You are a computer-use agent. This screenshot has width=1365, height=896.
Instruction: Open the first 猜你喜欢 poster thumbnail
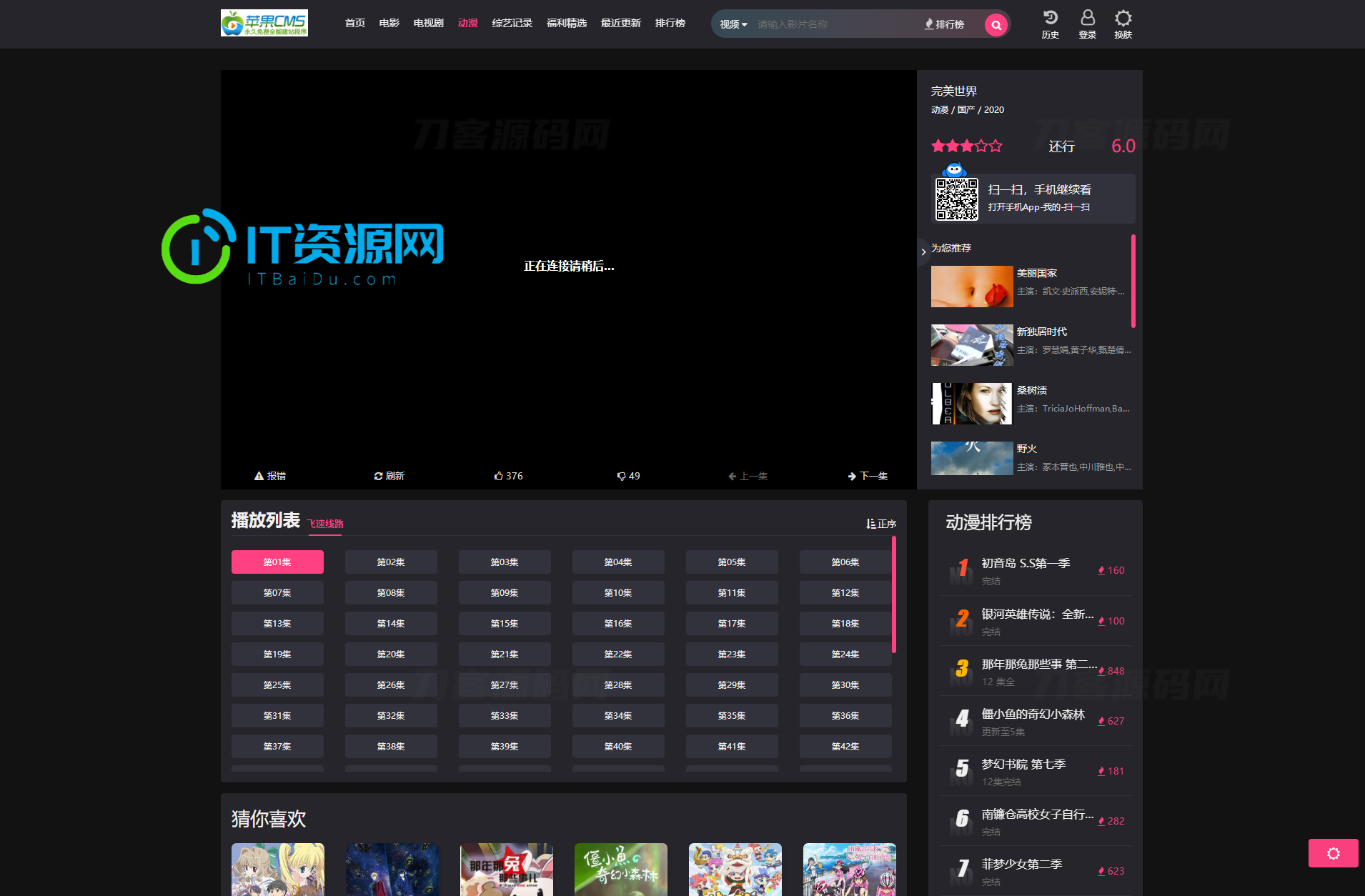[x=278, y=870]
